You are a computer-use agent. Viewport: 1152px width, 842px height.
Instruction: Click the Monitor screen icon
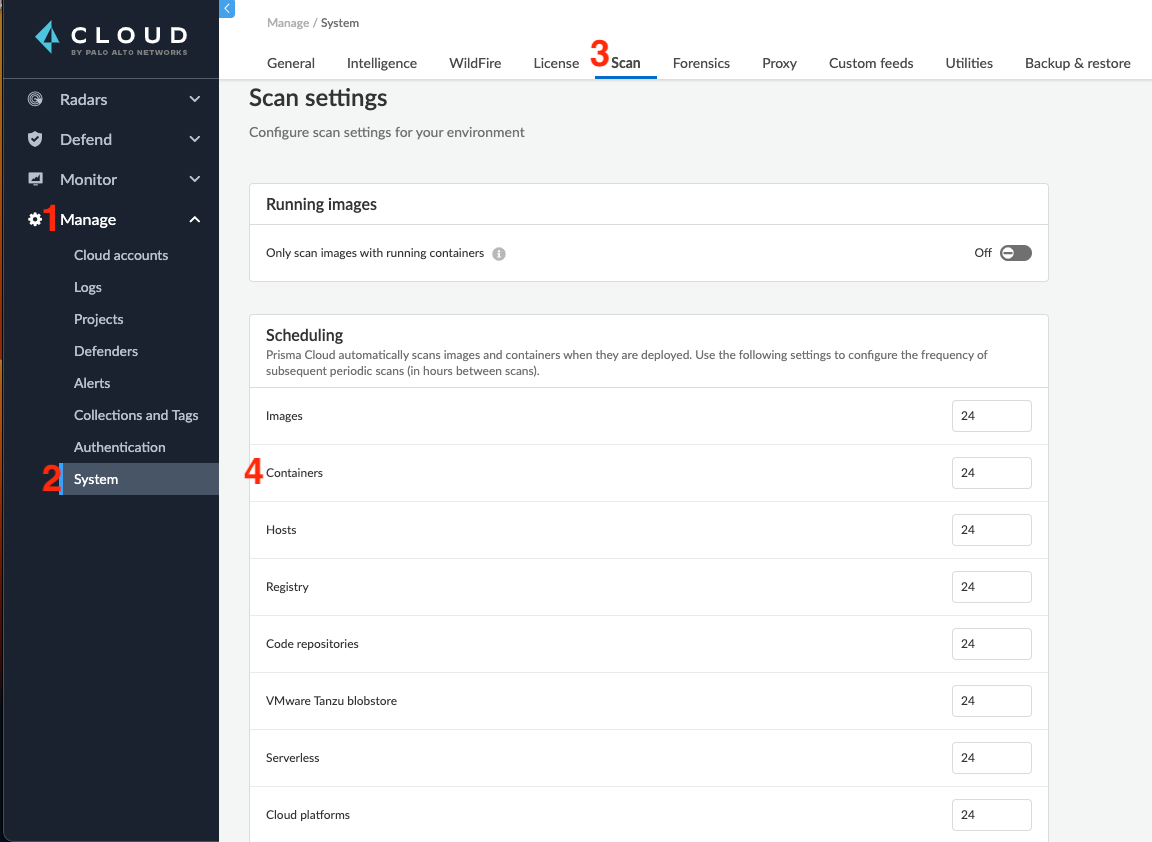36,179
